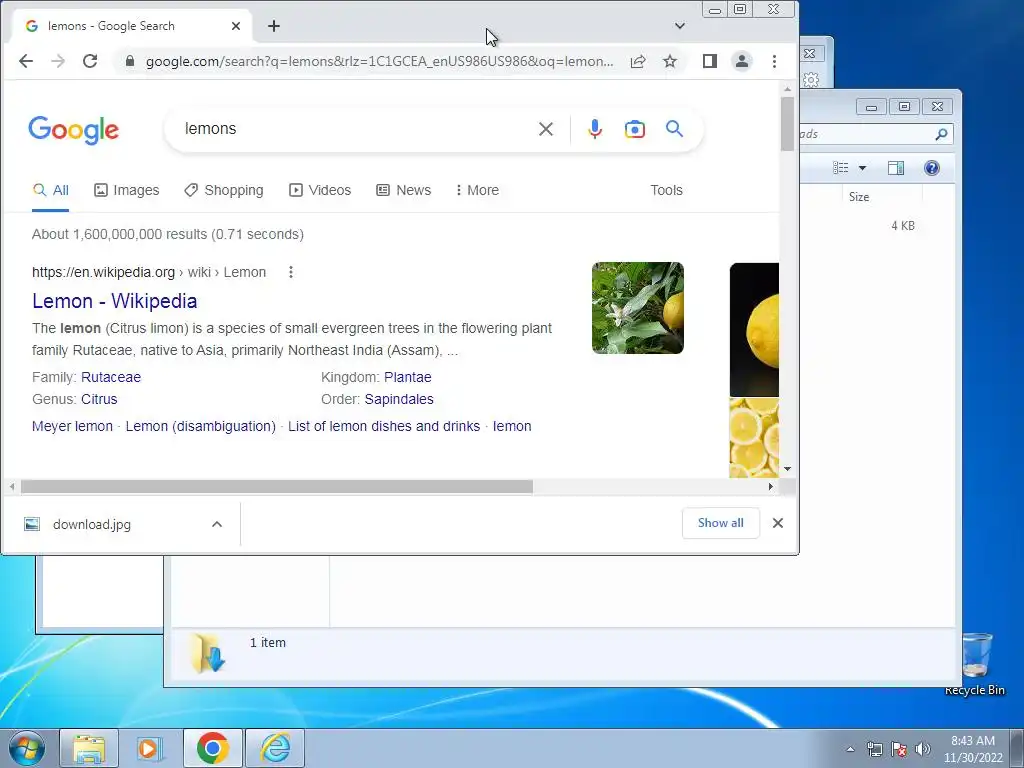Open the volume speaker tray icon
Image resolution: width=1024 pixels, height=768 pixels.
923,749
